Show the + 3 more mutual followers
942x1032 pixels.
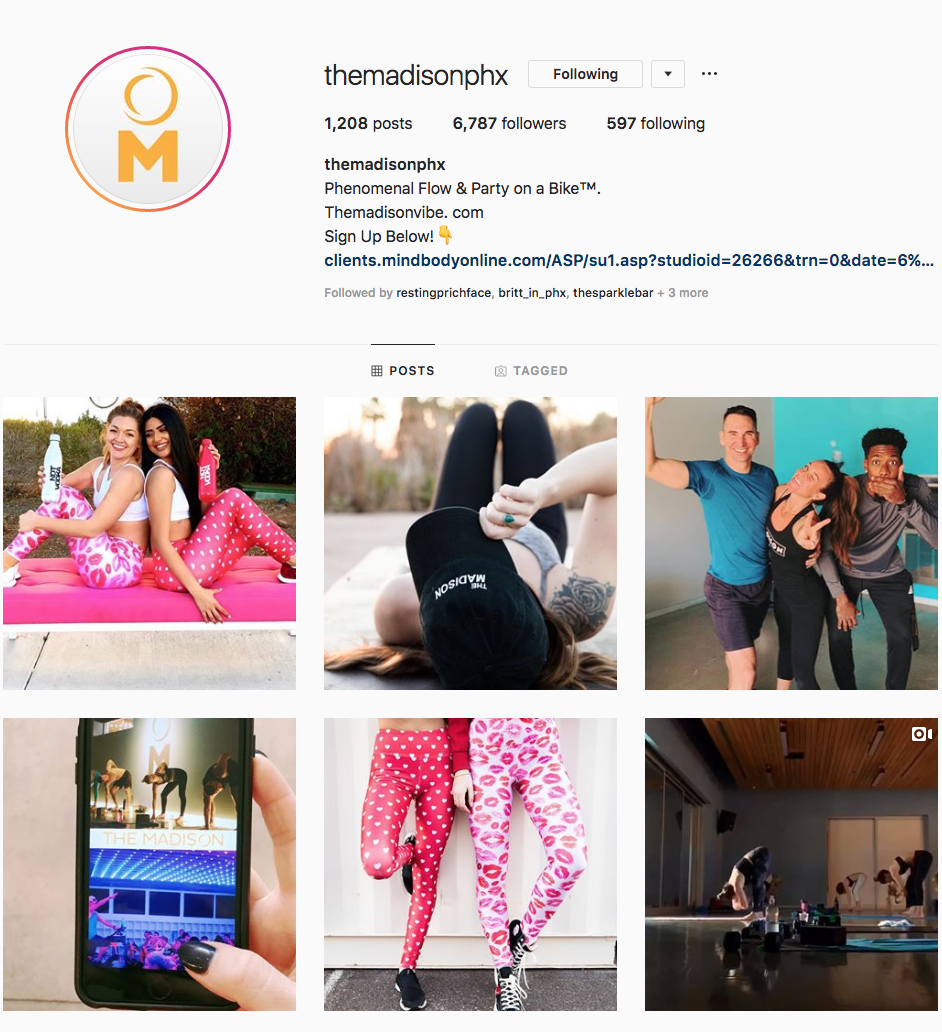click(x=683, y=293)
